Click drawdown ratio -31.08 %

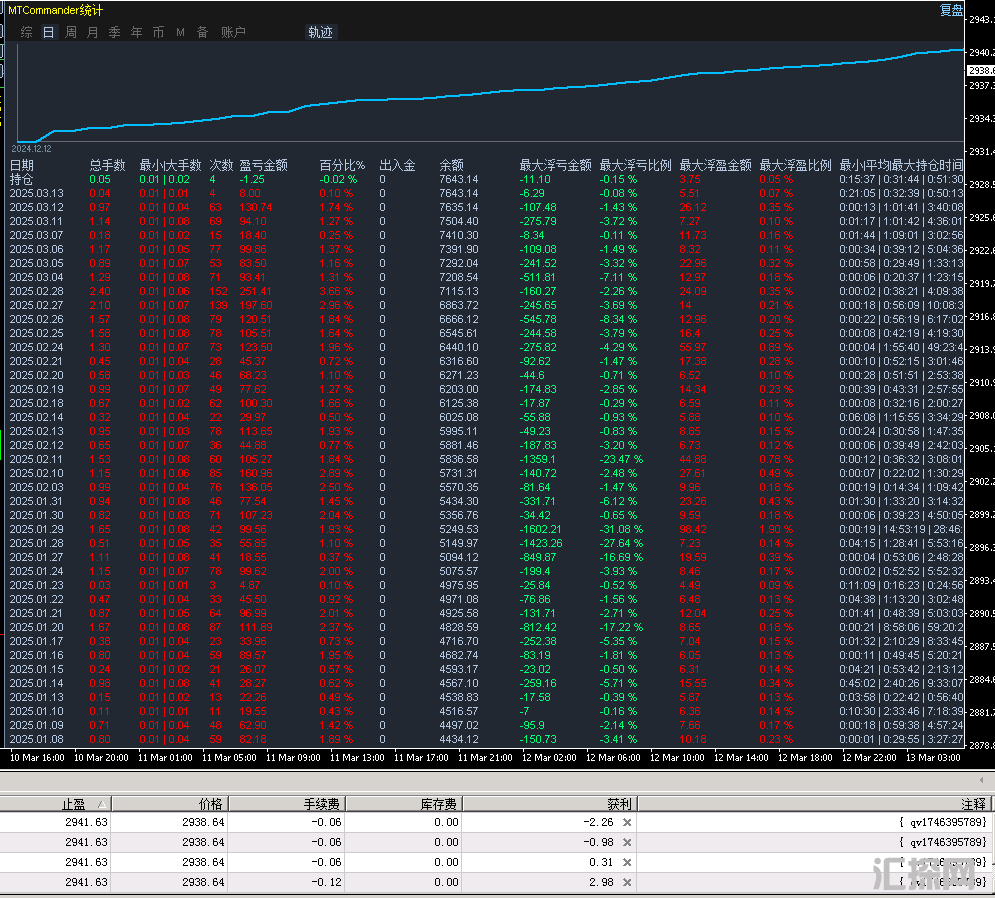coord(621,529)
